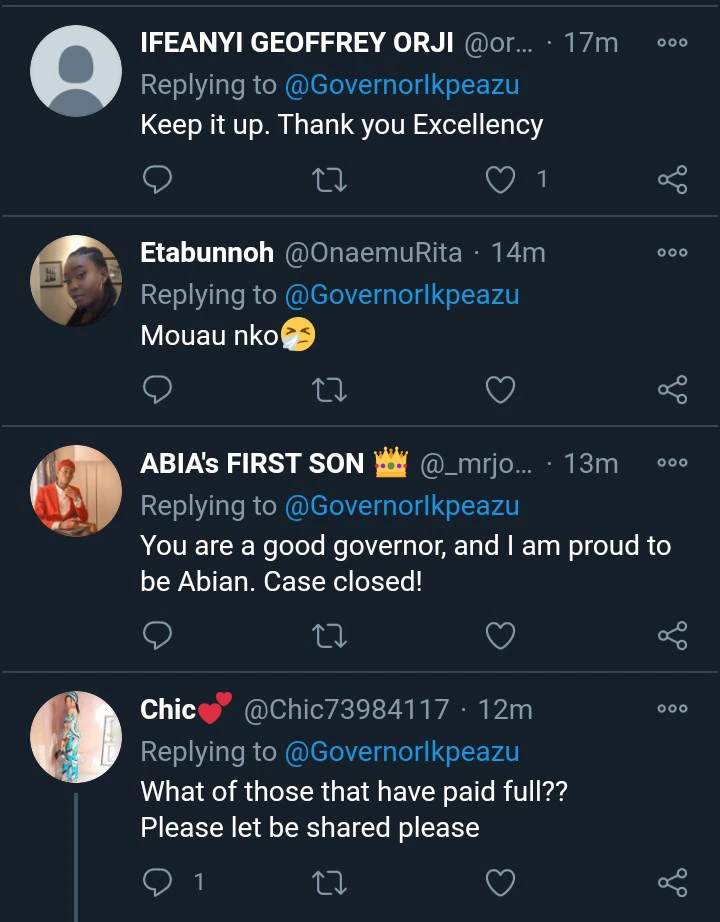Open more options on ABIA's FIRST SON tweet

tap(672, 463)
